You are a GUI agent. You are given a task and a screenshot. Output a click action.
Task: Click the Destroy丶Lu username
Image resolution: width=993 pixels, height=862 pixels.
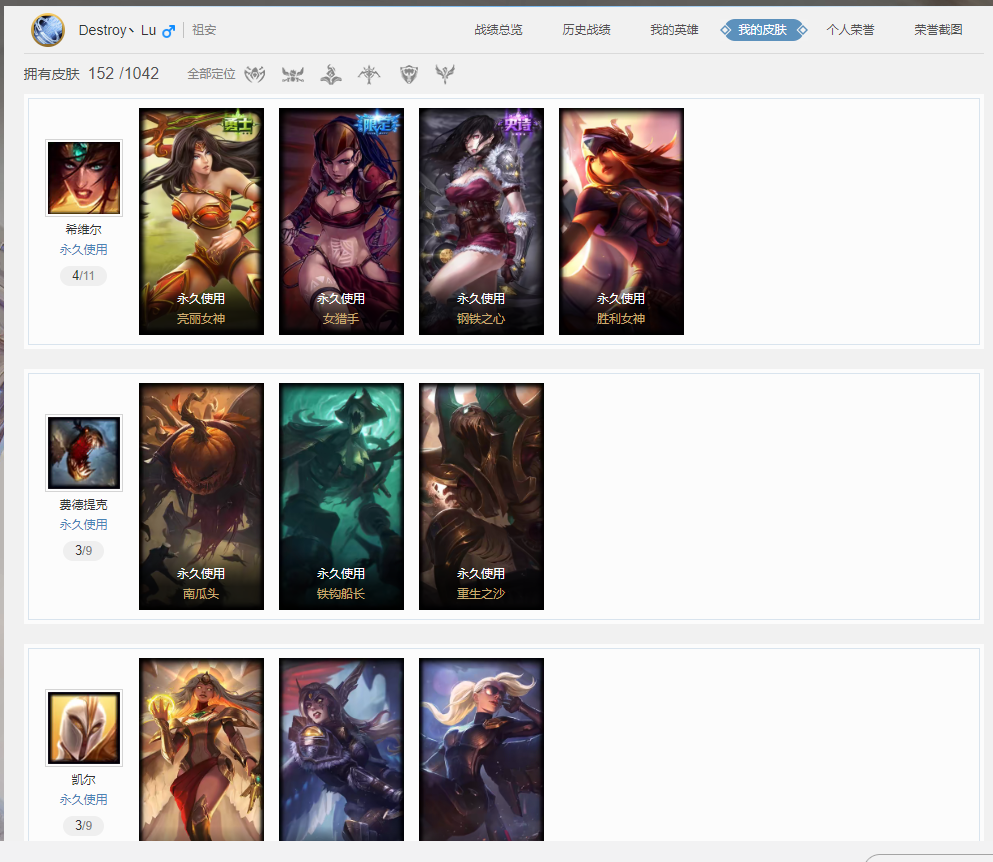117,30
